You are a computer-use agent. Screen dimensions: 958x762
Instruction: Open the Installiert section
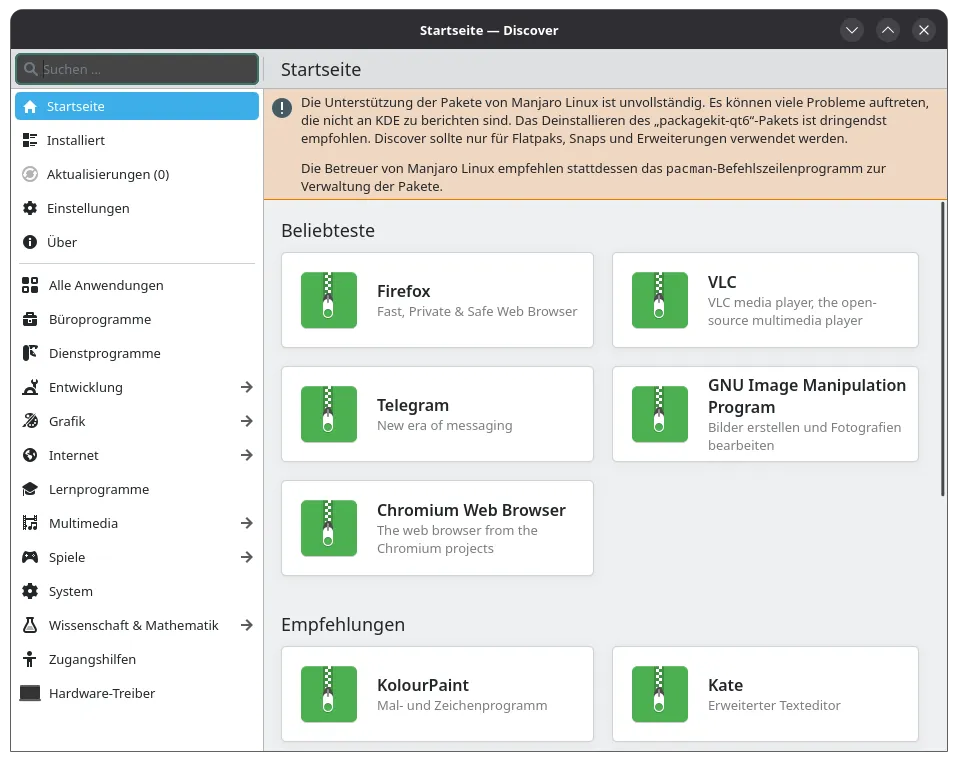76,140
